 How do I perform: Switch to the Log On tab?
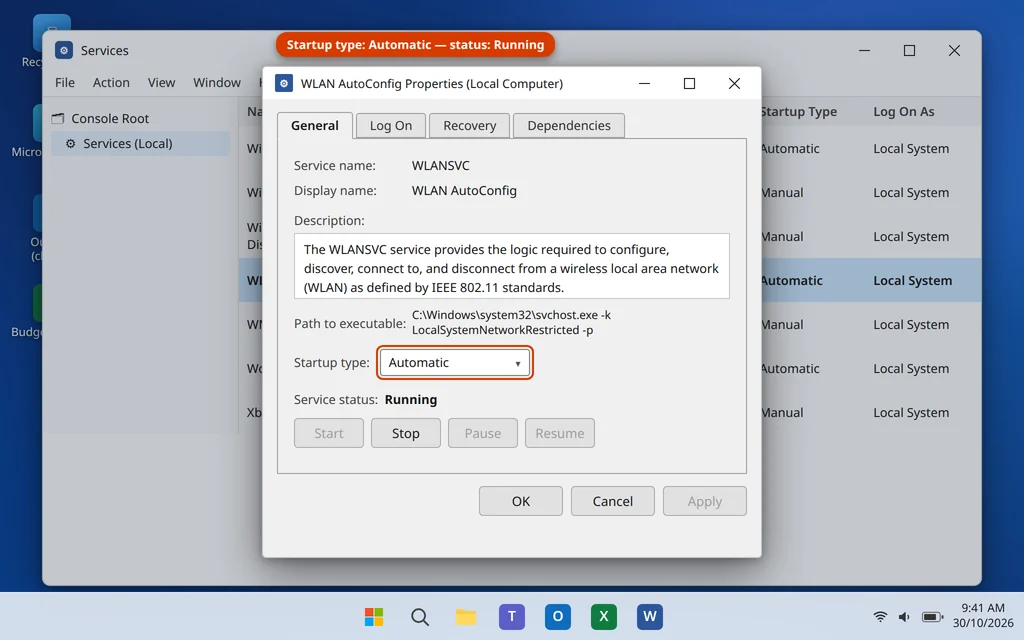(391, 125)
